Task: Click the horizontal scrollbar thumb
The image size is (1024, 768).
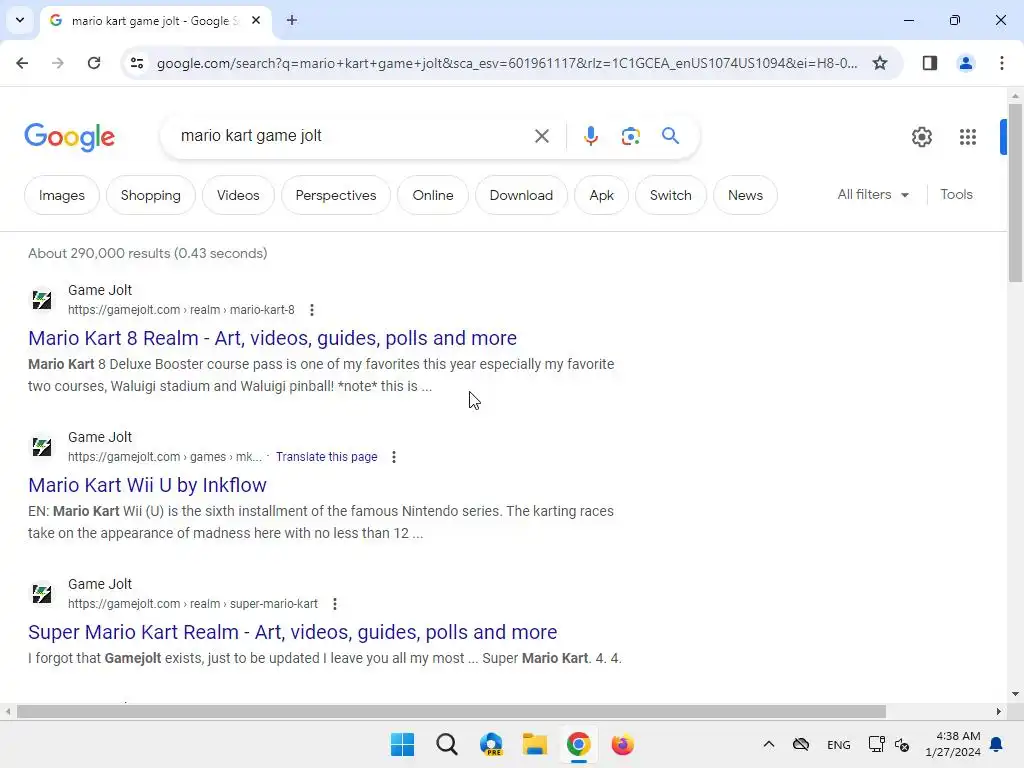Action: [x=451, y=711]
